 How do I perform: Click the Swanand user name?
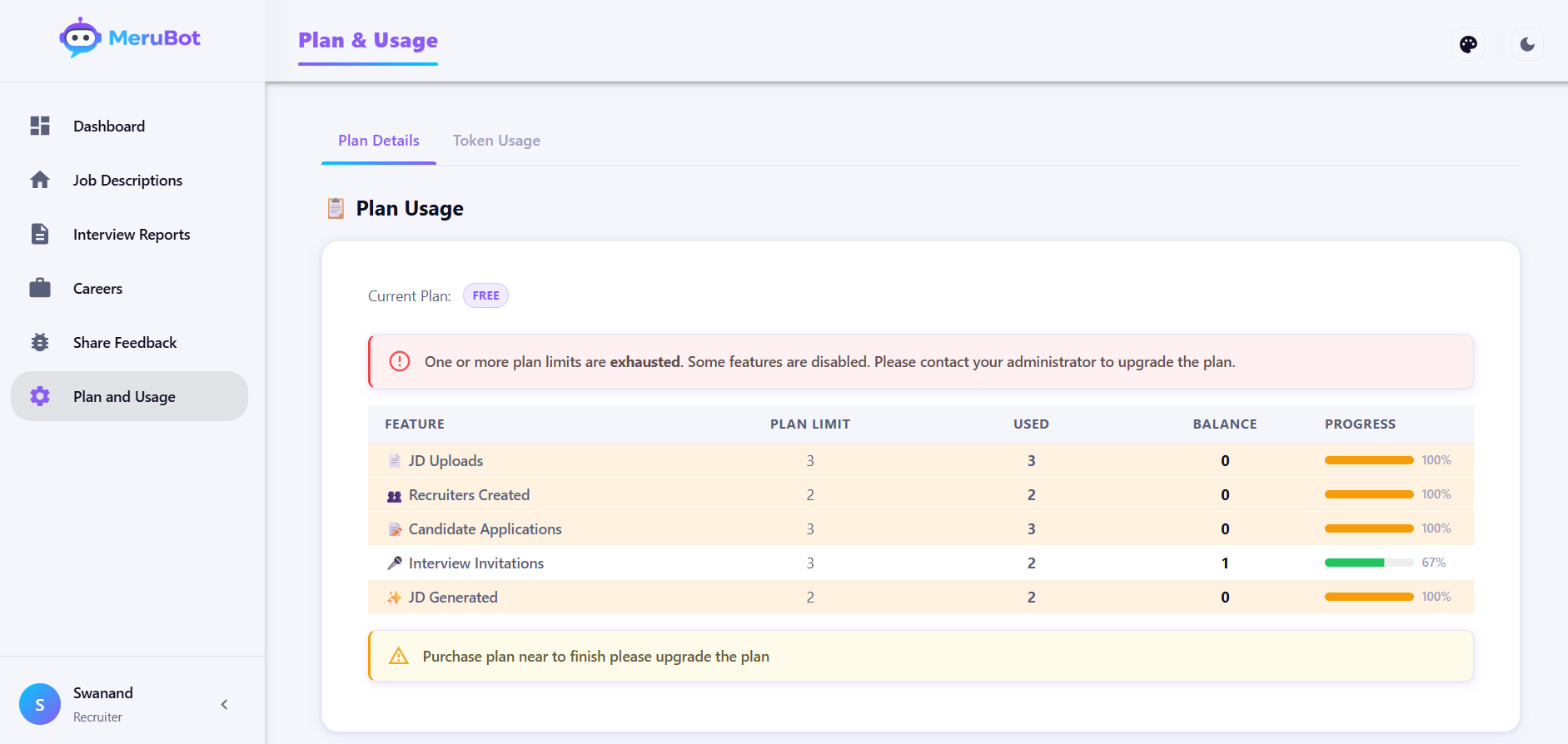103,692
